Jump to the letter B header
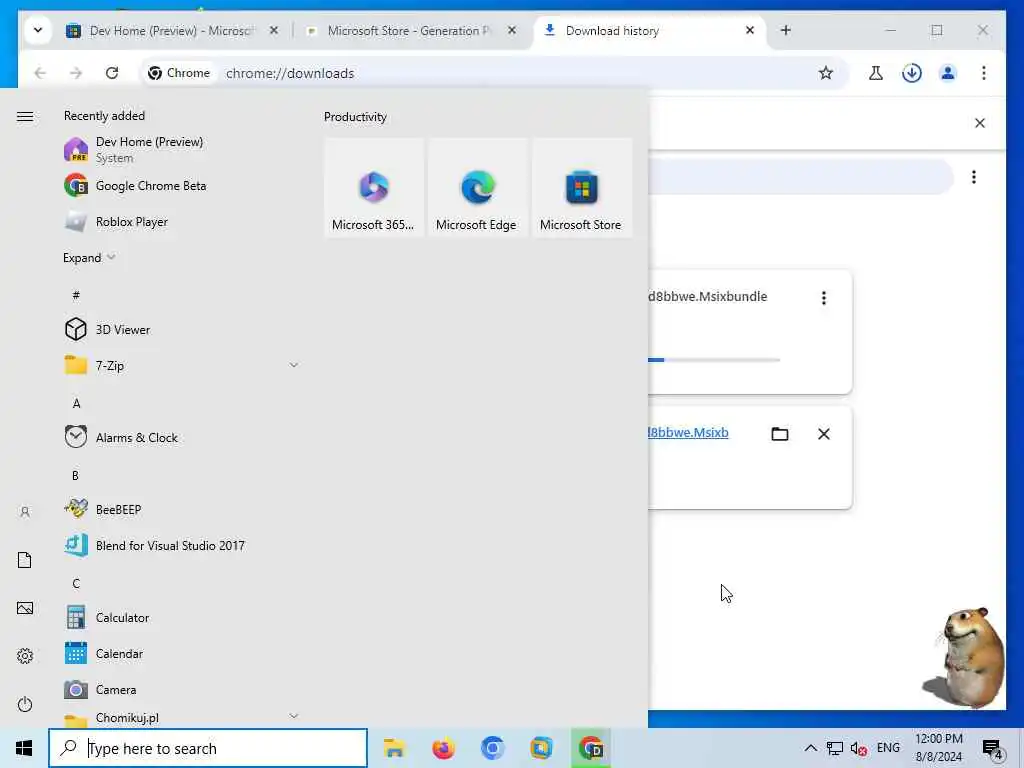 (76, 475)
